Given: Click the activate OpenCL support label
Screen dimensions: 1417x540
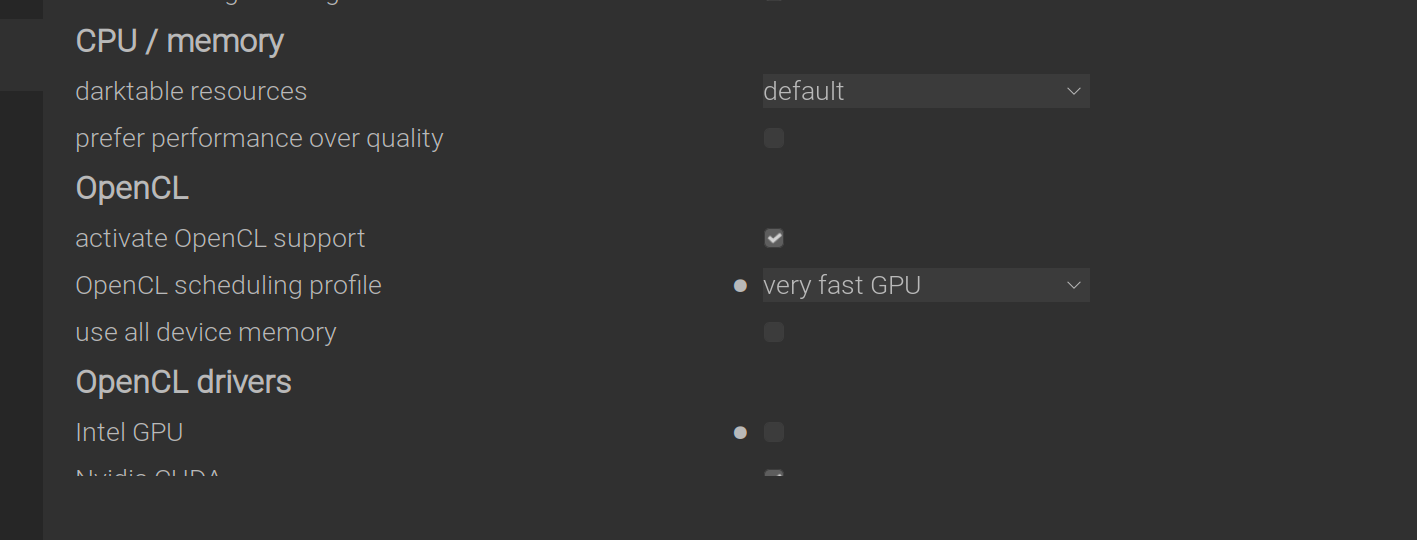Looking at the screenshot, I should click(220, 238).
